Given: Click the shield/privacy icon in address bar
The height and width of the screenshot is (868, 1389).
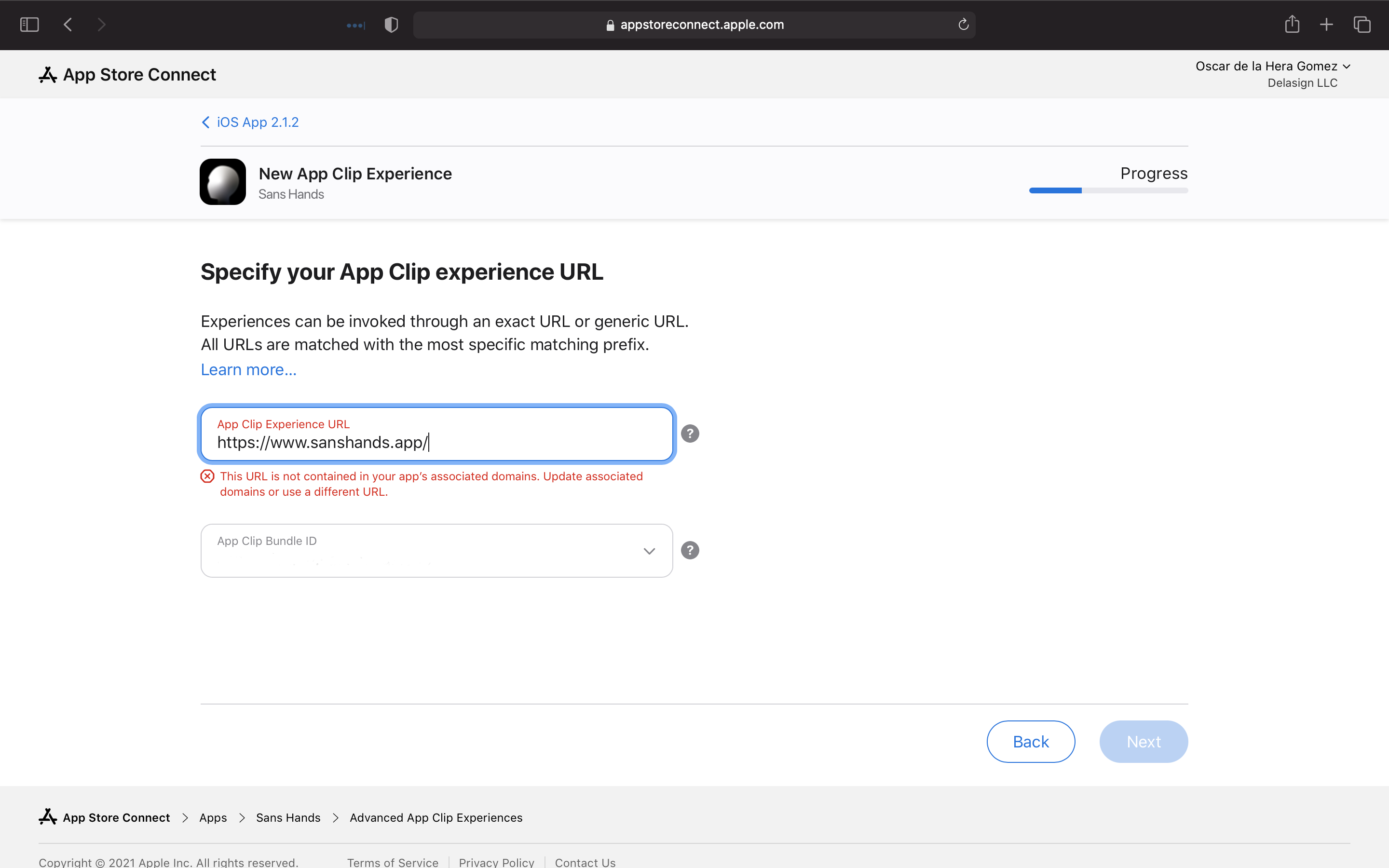Looking at the screenshot, I should 391,25.
